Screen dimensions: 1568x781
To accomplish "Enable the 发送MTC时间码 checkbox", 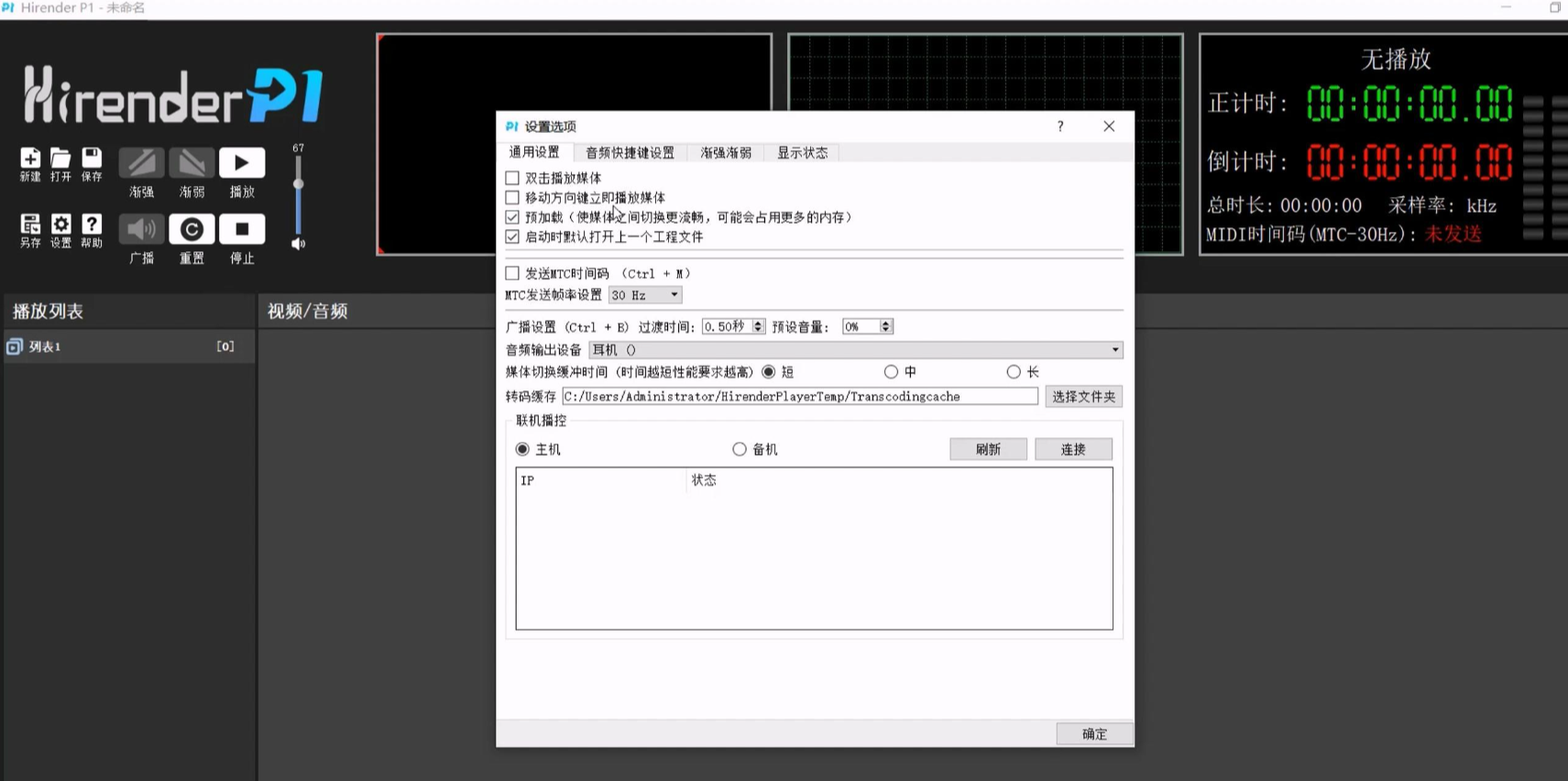I will tap(512, 273).
